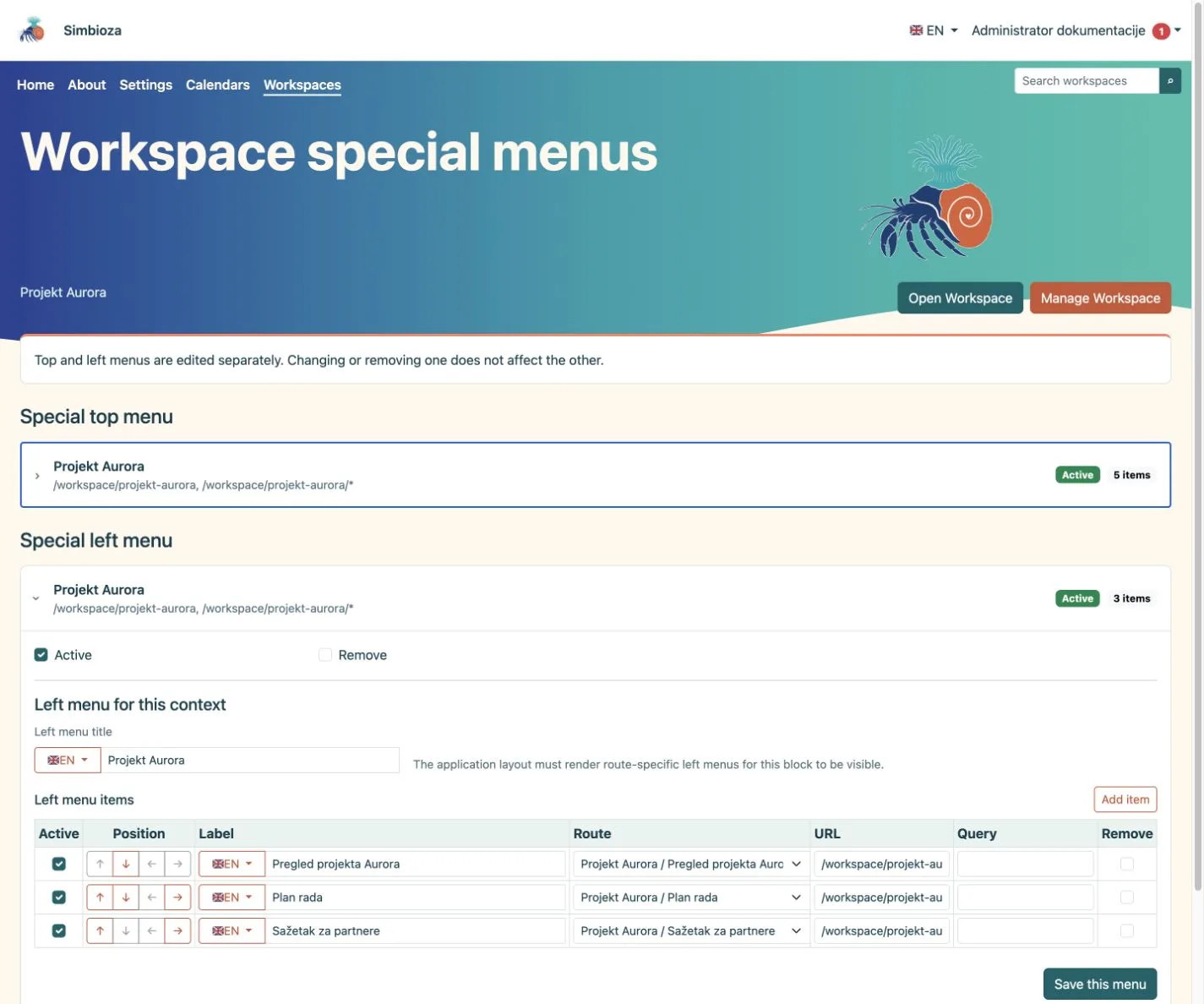This screenshot has height=1004, width=1204.
Task: Click the Open Workspace button
Action: [x=960, y=298]
